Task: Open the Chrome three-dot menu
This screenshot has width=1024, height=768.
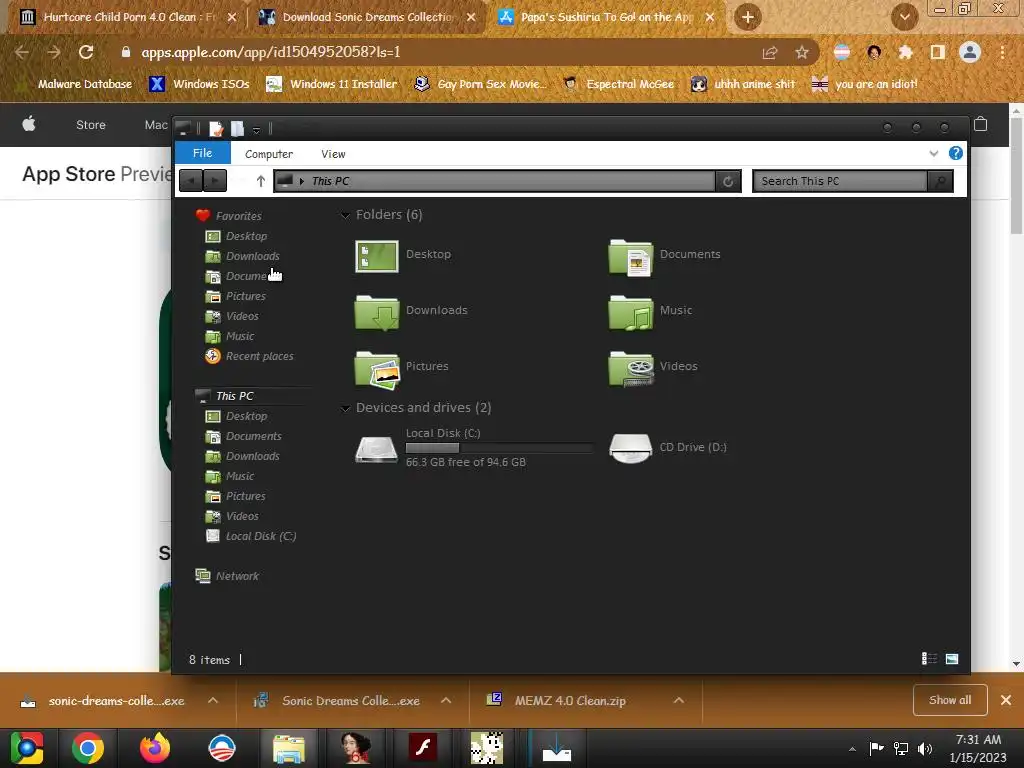Action: [x=1002, y=52]
